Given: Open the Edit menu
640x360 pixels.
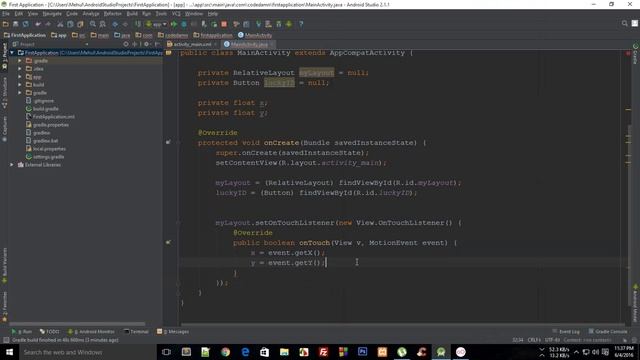Looking at the screenshot, I should (x=19, y=13).
